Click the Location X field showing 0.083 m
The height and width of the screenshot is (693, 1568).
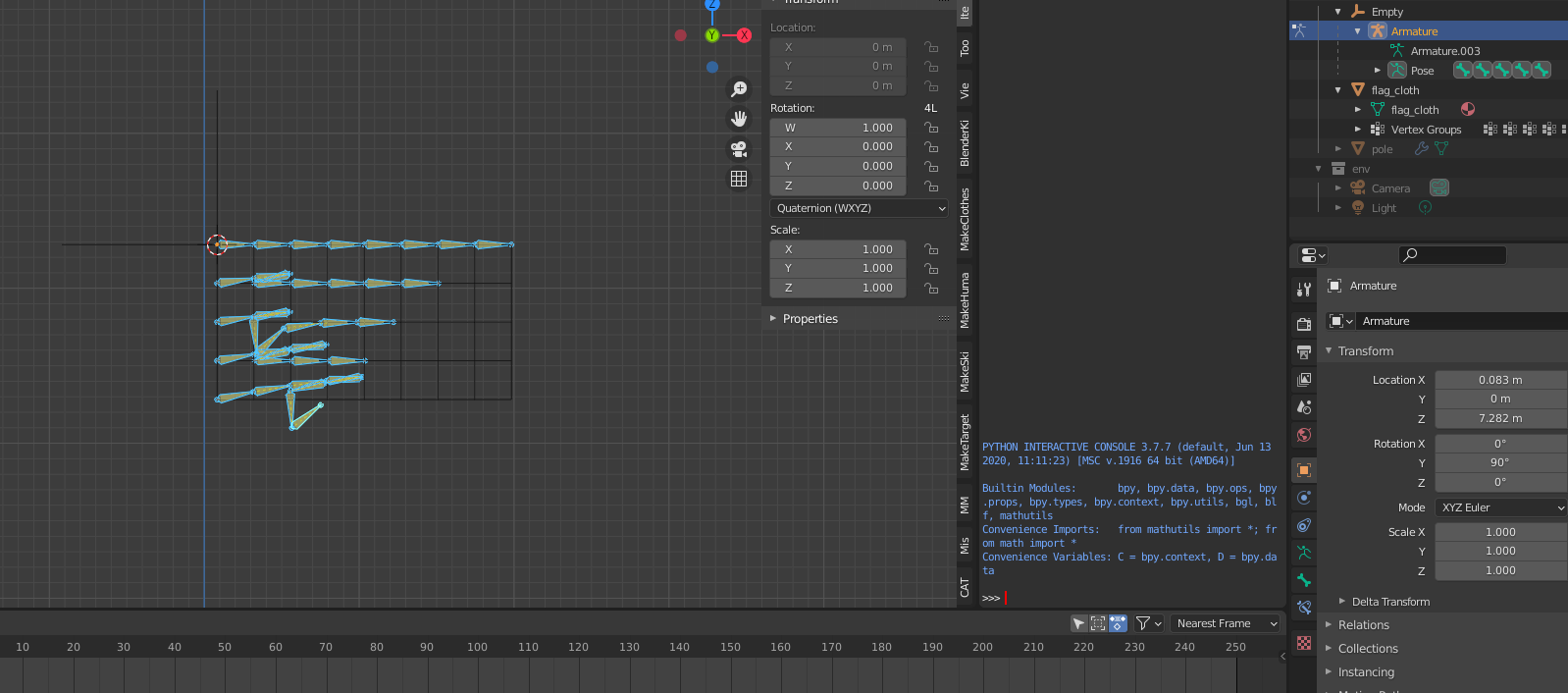(1499, 380)
